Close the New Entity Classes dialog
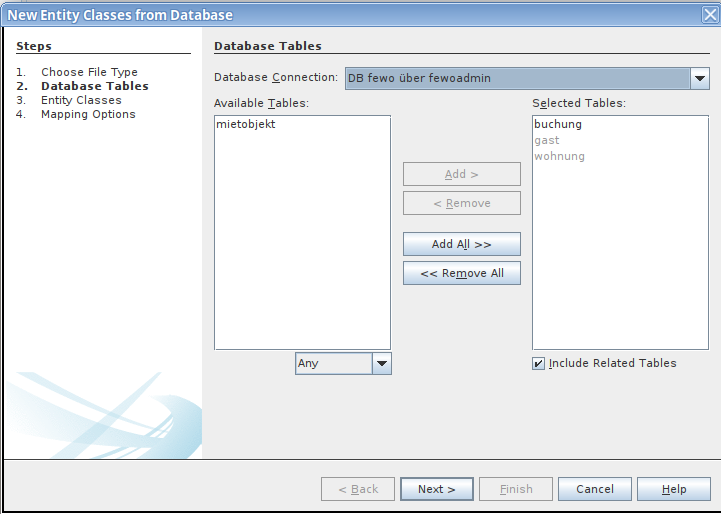 point(709,14)
